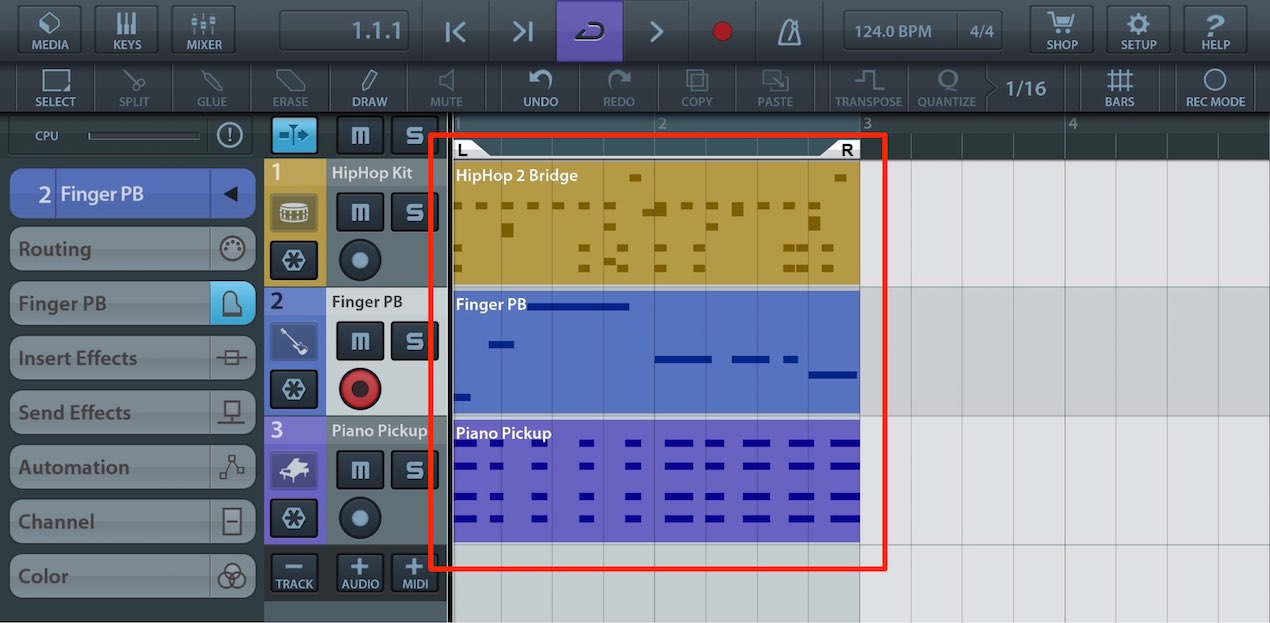Click the HipHop Kit drum icon
This screenshot has width=1270, height=623.
[294, 213]
